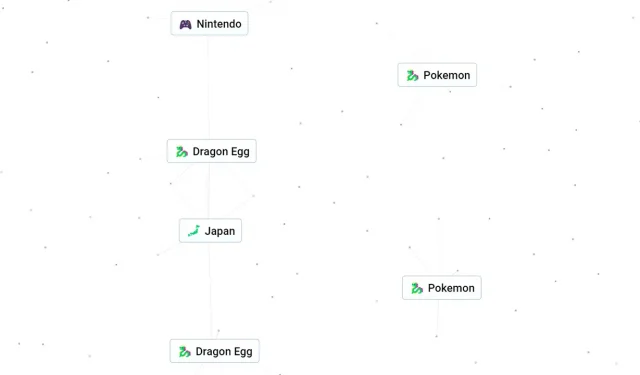Choose the Pokemon card nearest Nintendo's height
Image resolution: width=640 pixels, height=375 pixels.
437,75
